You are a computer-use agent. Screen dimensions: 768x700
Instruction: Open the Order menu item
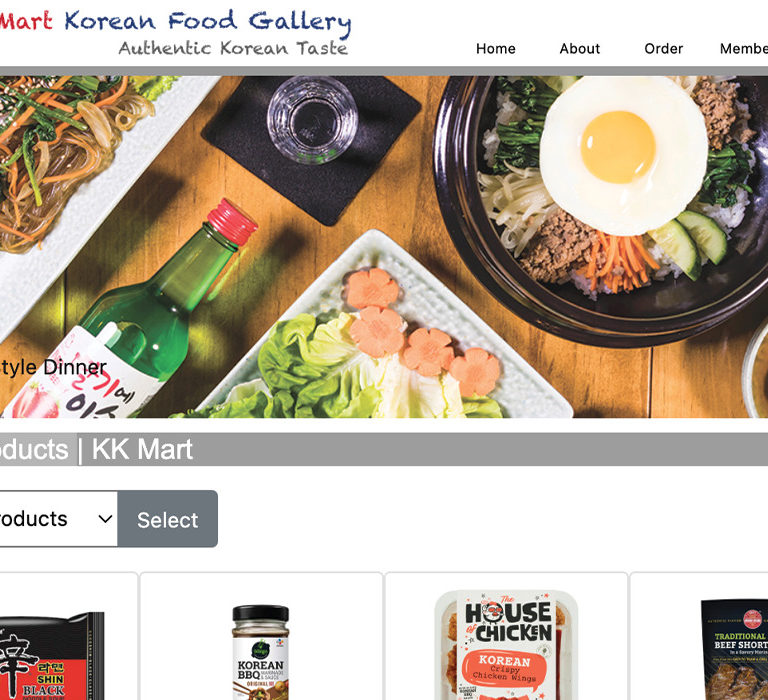click(x=663, y=48)
